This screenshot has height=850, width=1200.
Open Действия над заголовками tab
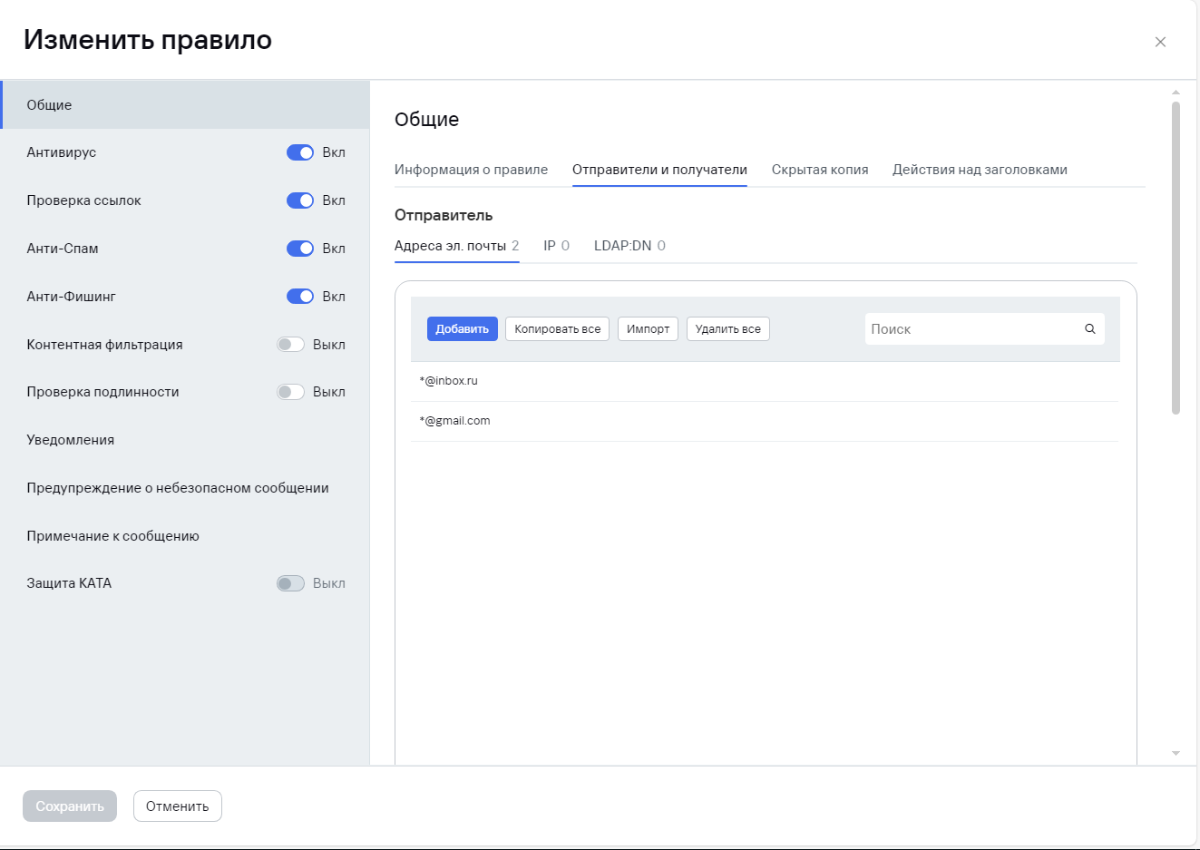[x=979, y=170]
